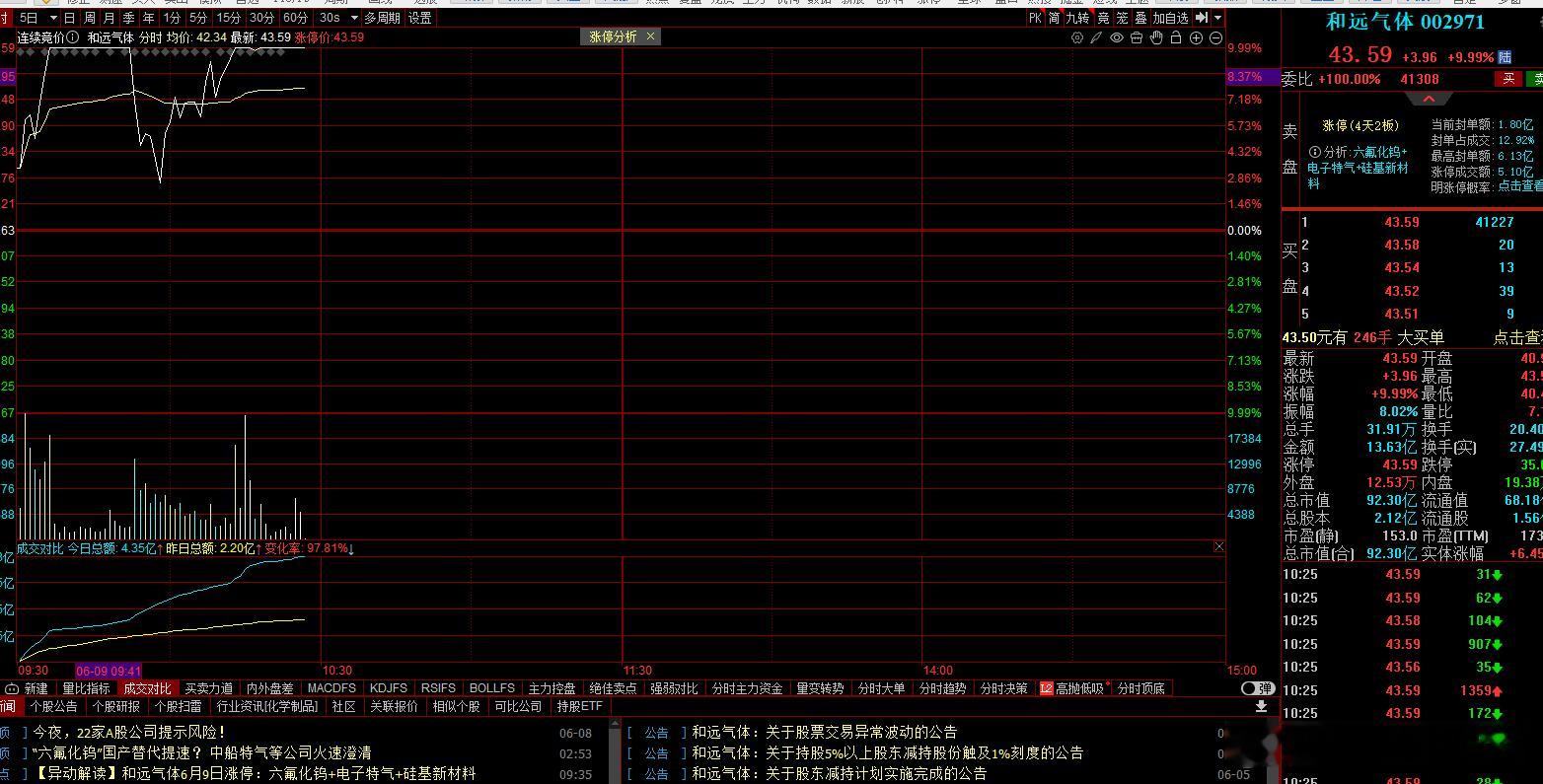Close the 张停分析 tab
1543x784 pixels.
pos(650,36)
